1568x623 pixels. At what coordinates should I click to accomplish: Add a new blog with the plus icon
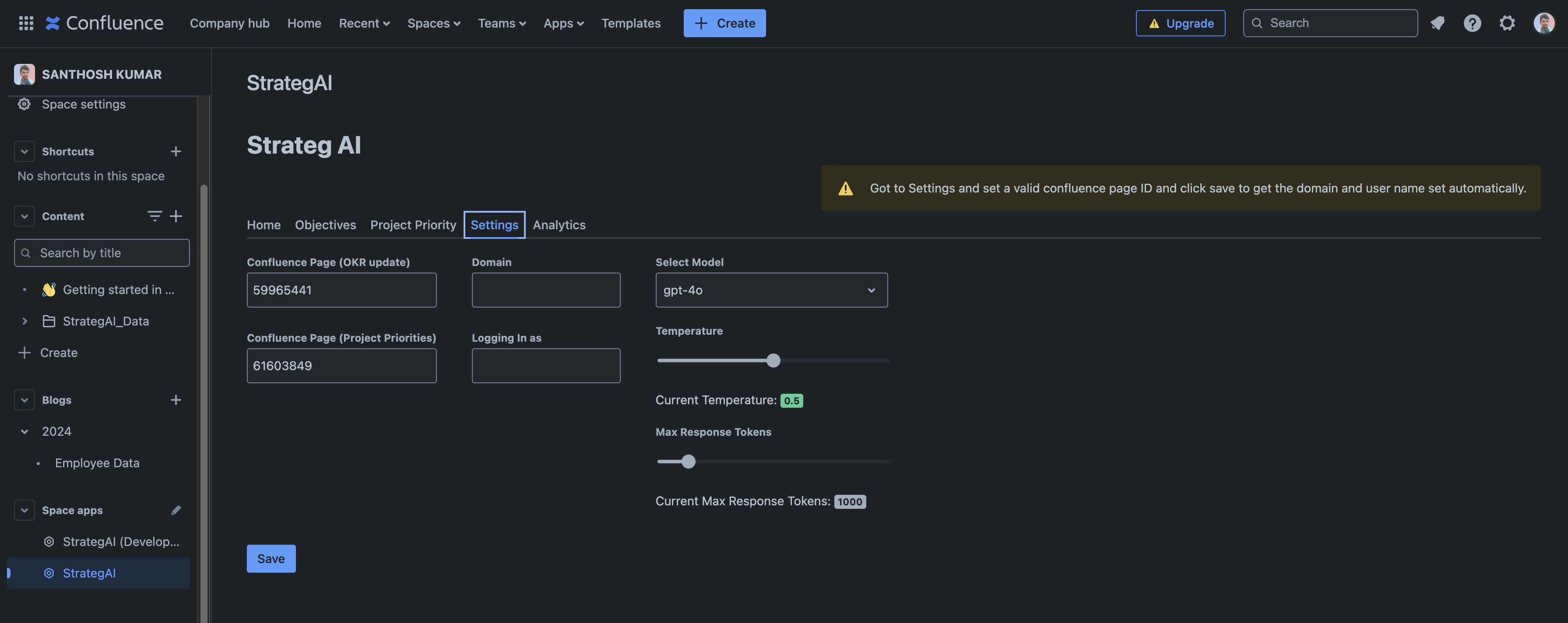pyautogui.click(x=175, y=400)
